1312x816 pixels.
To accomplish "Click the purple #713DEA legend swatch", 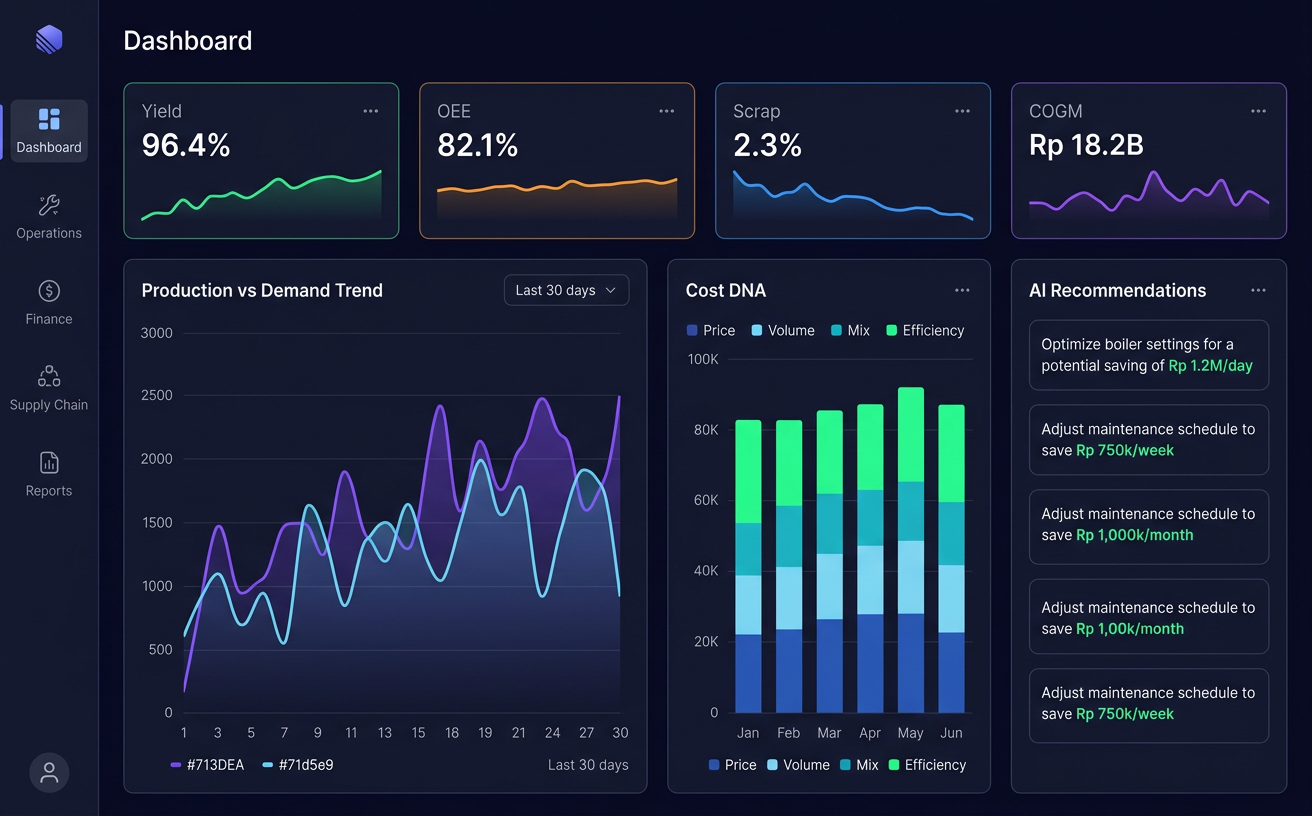I will coord(176,765).
